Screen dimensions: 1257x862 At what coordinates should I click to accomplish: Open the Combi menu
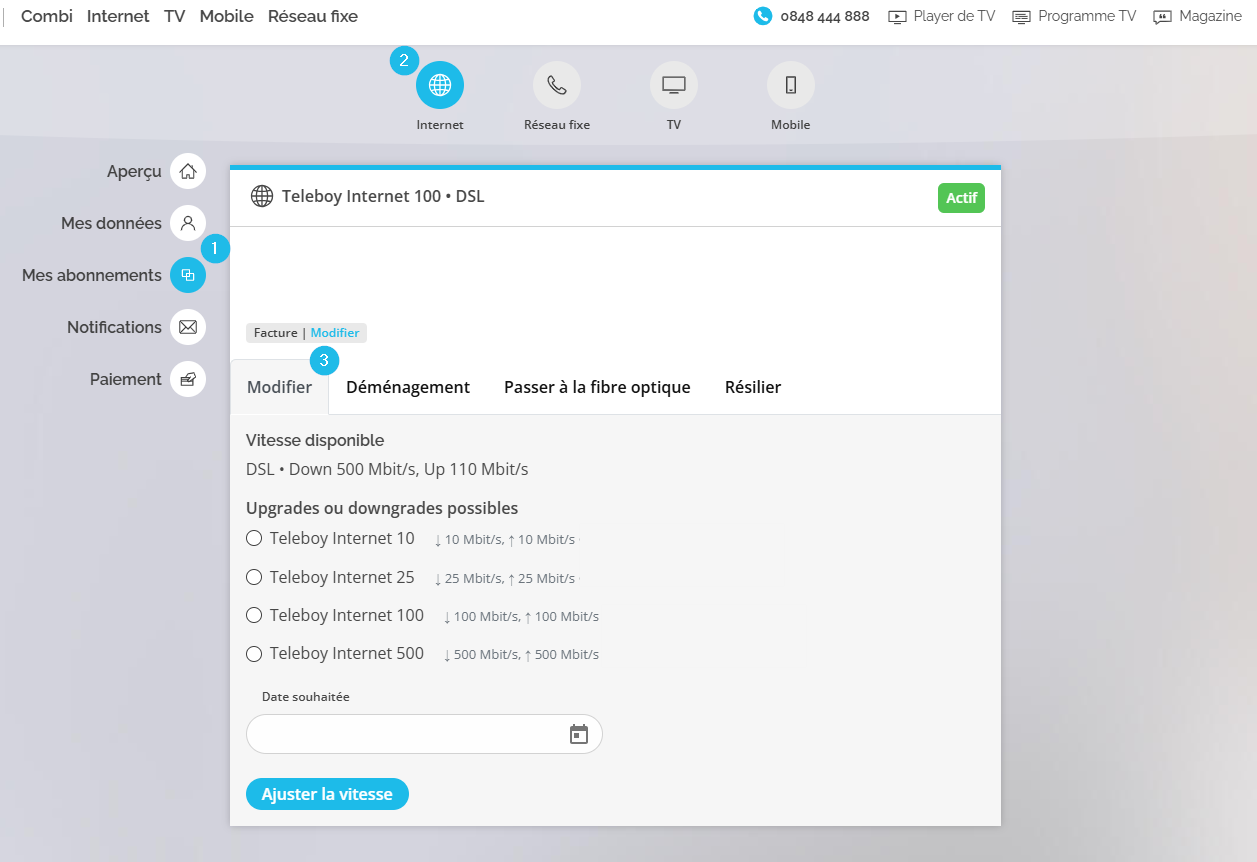click(x=47, y=16)
